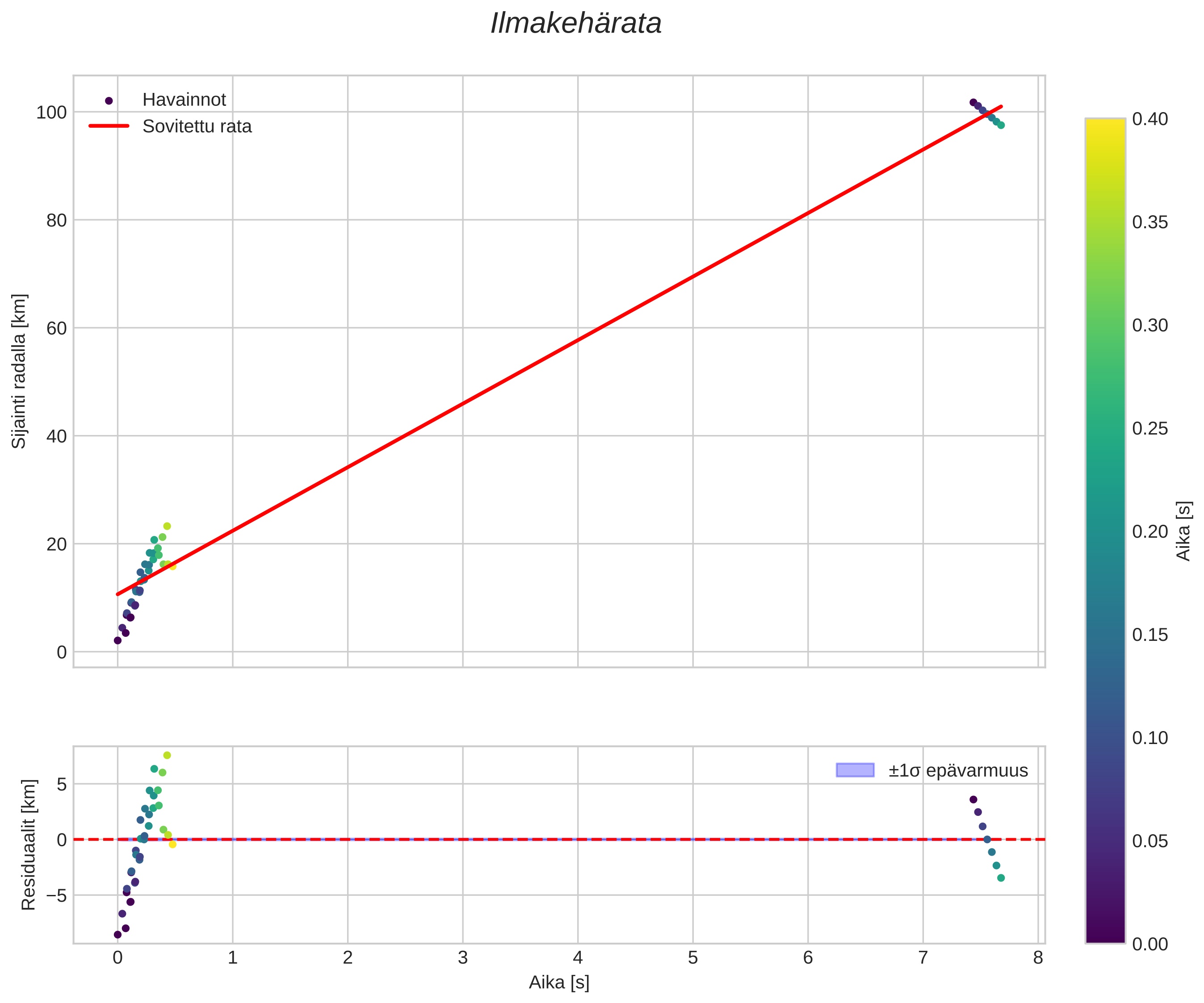Click the vertical Aika [s] colorbar label

(1183, 531)
